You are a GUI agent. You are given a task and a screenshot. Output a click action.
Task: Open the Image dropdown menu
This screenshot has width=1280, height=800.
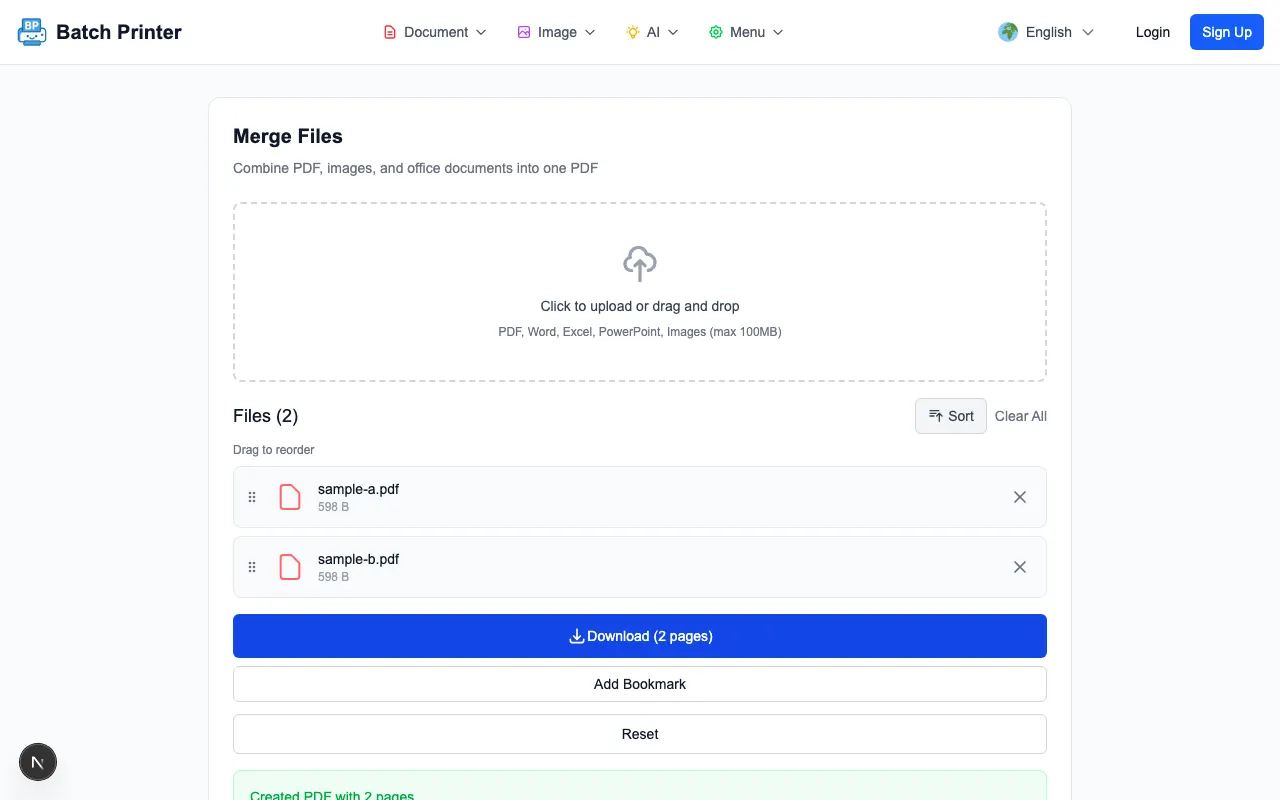[556, 32]
